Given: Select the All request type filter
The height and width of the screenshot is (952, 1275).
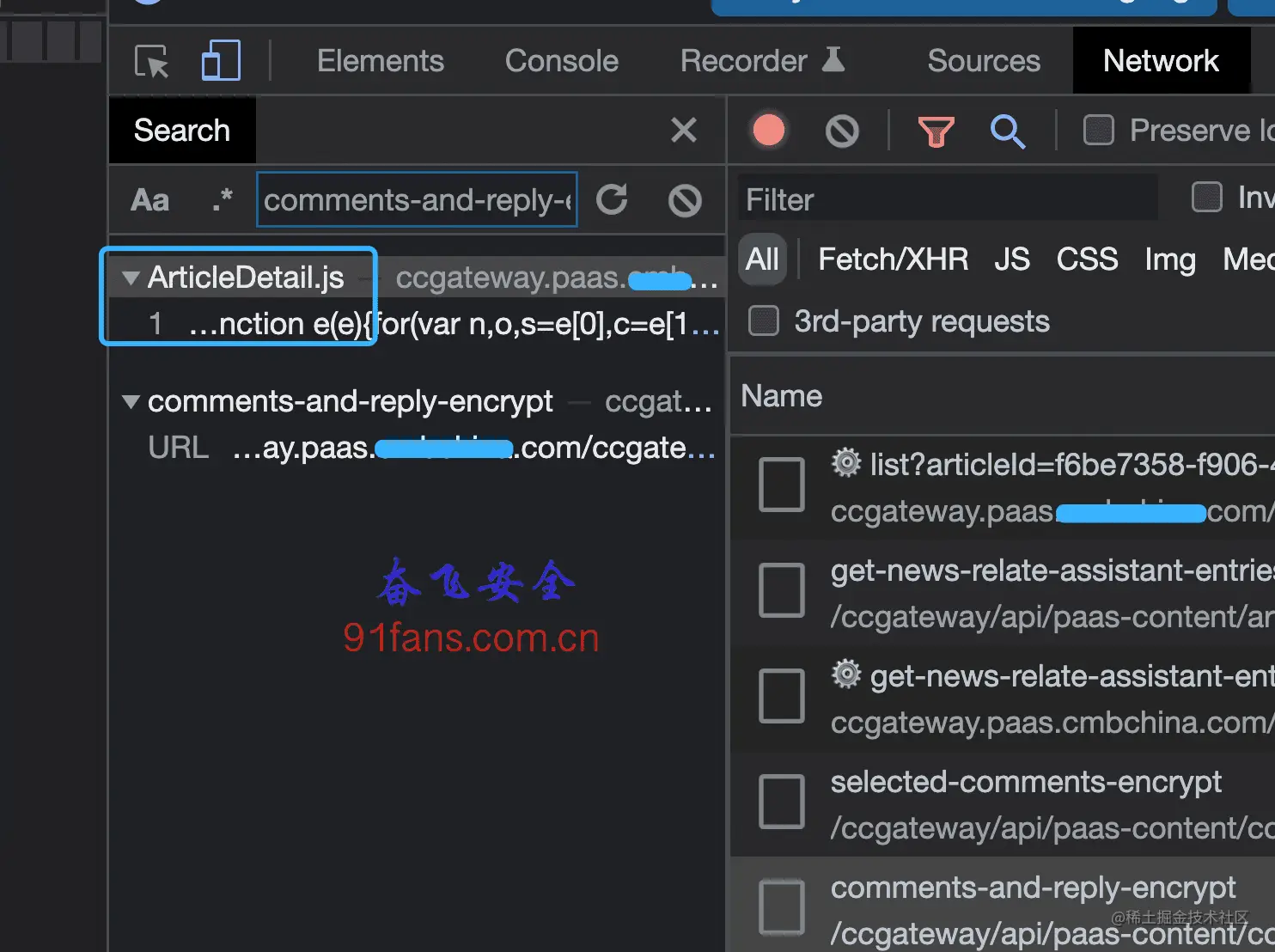Looking at the screenshot, I should (x=762, y=259).
